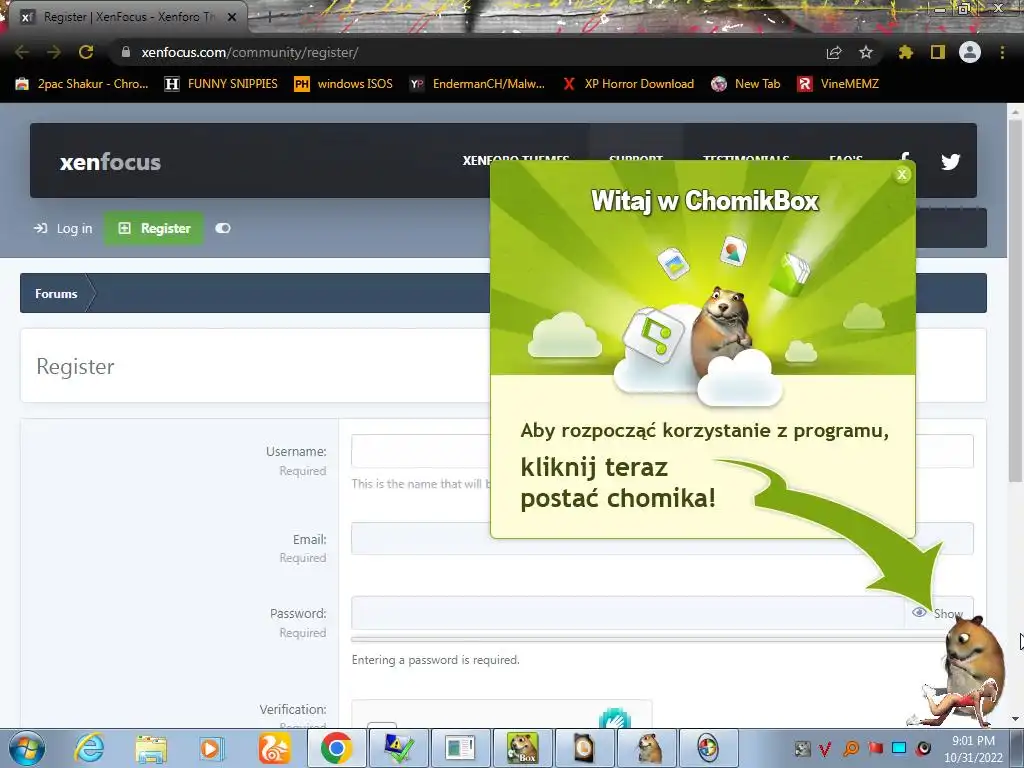Open Chrome three-dot menu
The height and width of the screenshot is (768, 1024).
[1002, 52]
